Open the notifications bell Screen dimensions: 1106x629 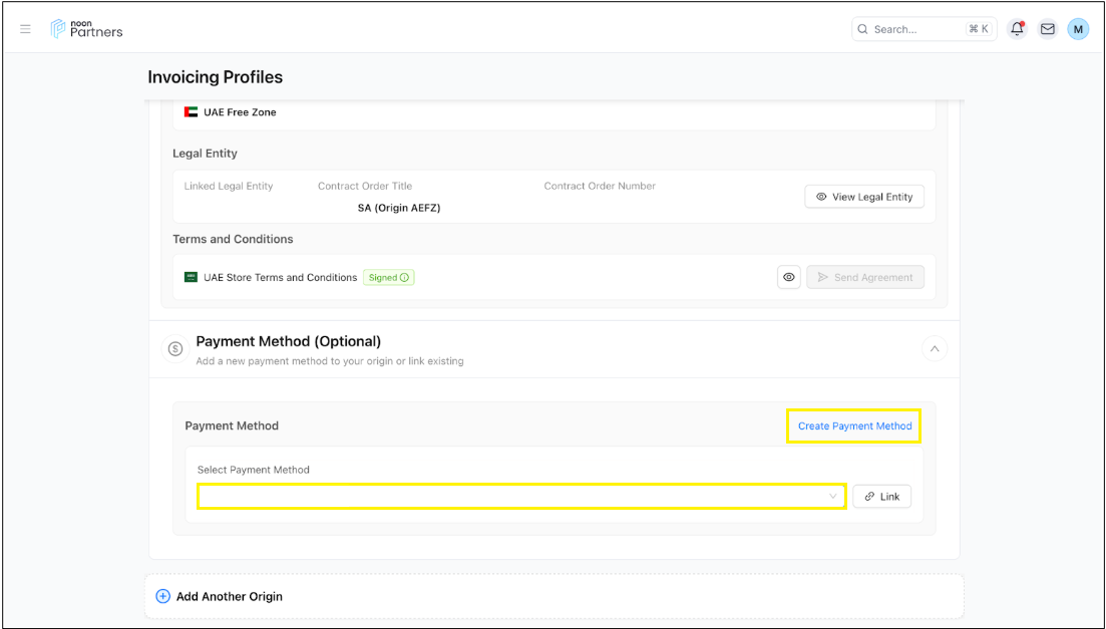coord(1017,29)
